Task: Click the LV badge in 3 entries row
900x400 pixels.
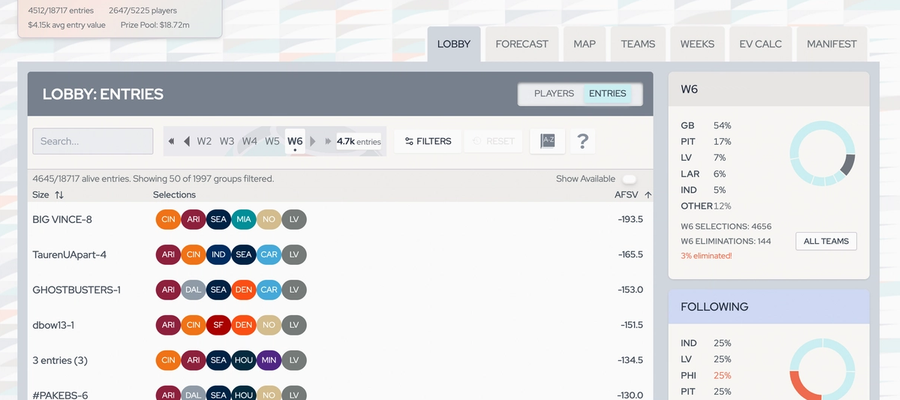Action: coord(294,360)
